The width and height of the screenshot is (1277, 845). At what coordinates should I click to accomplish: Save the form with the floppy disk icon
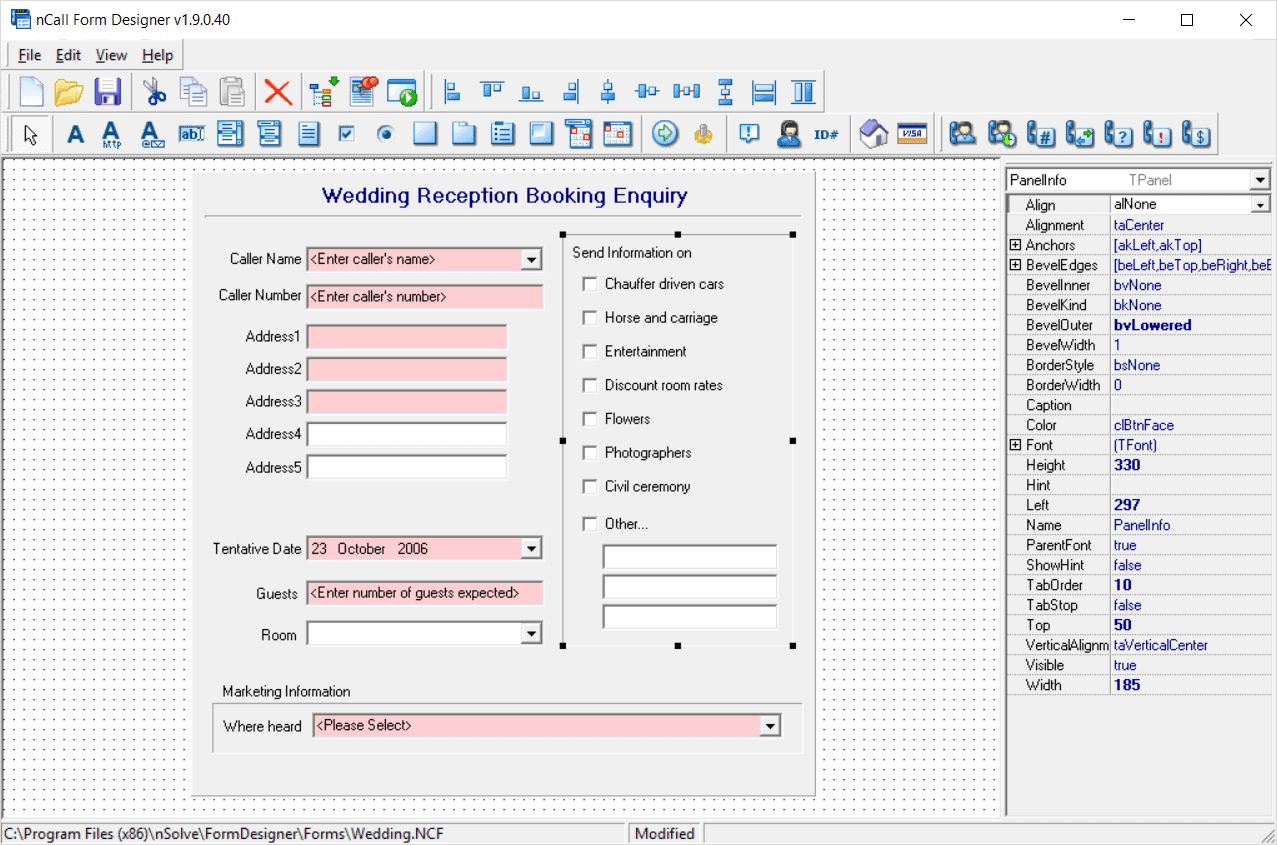107,92
